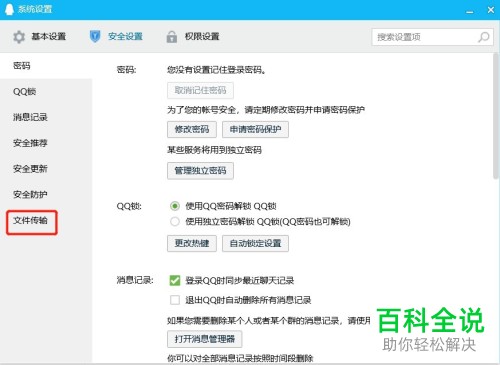Image resolution: width=500 pixels, height=365 pixels.
Task: Click the 取消记住密码 button
Action: click(200, 90)
